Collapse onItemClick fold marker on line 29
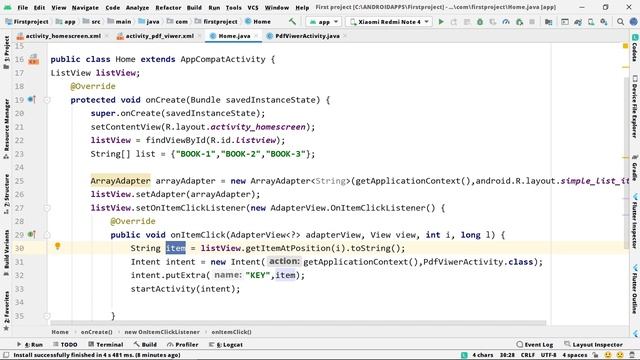640x360 pixels. 47,235
